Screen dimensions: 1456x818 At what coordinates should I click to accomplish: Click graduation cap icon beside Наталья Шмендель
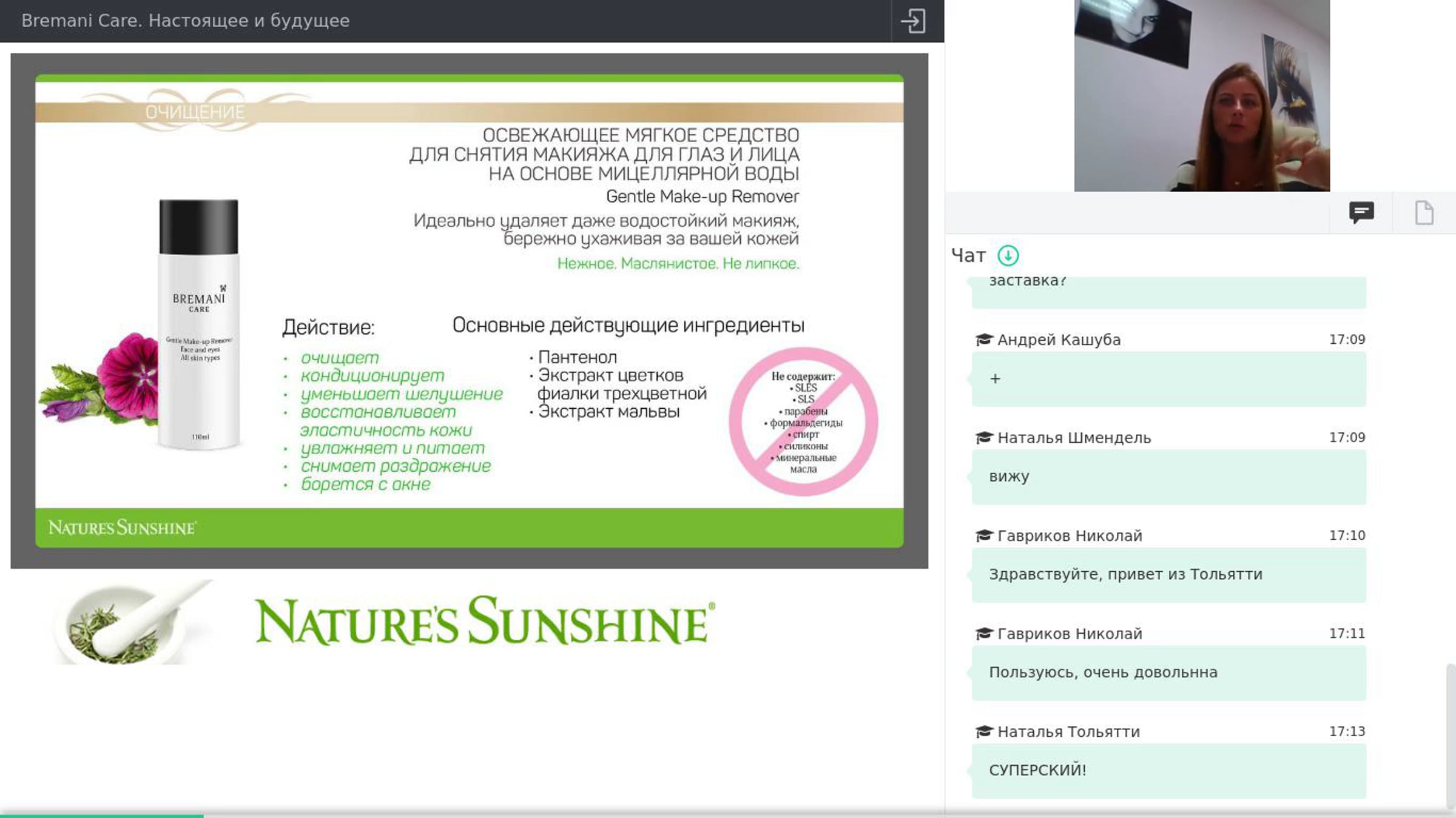point(983,438)
